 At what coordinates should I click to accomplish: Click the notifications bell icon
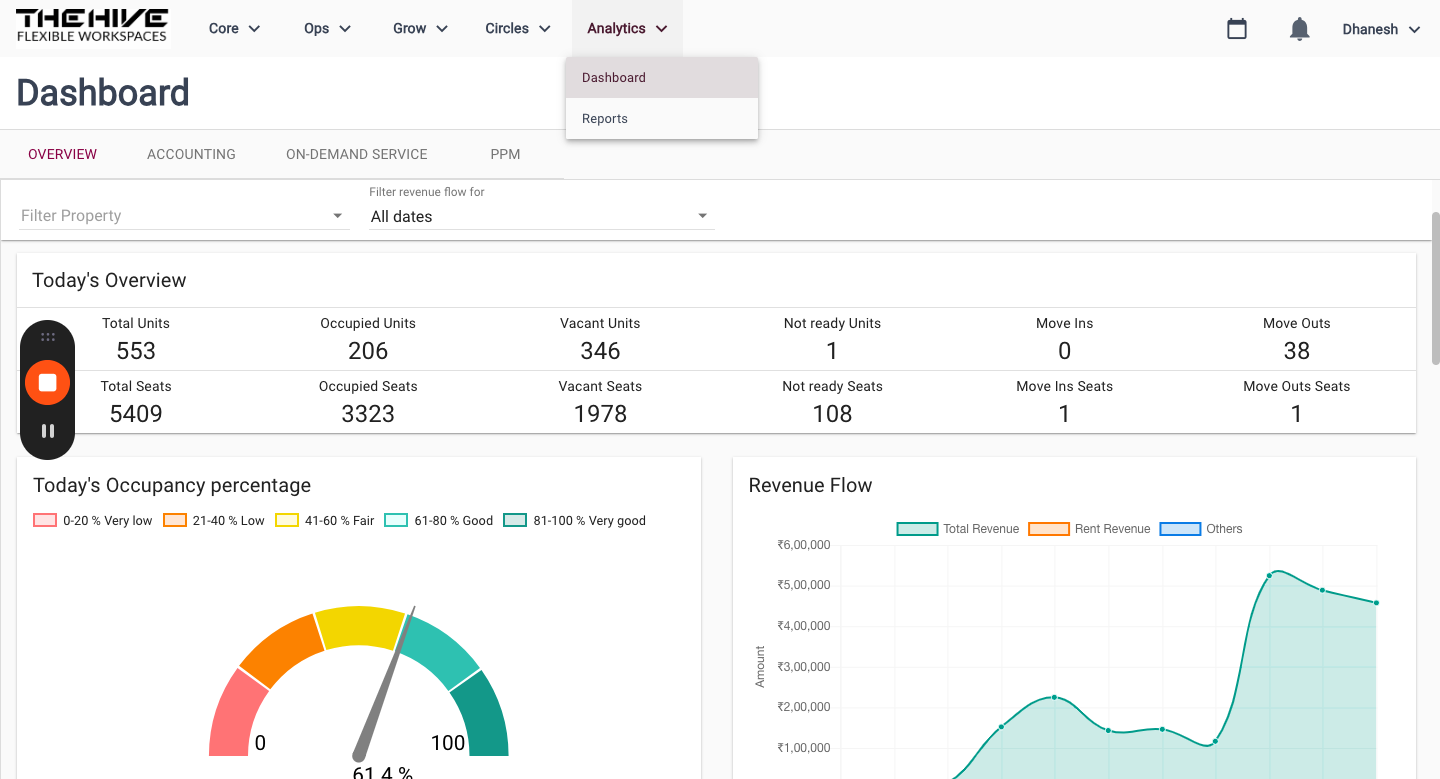pyautogui.click(x=1299, y=29)
